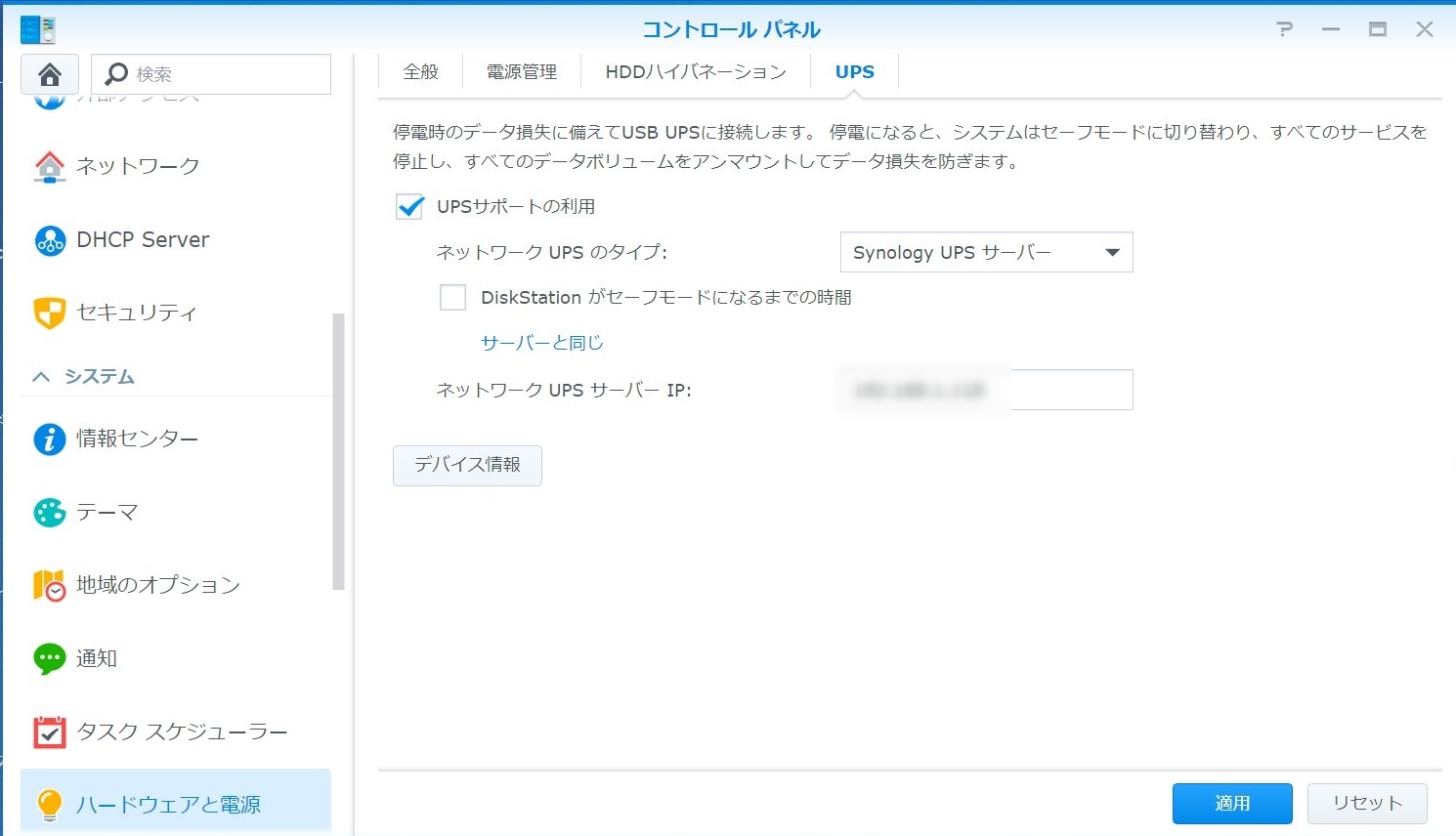Select the テーマ palette icon
The image size is (1456, 836).
tap(50, 513)
